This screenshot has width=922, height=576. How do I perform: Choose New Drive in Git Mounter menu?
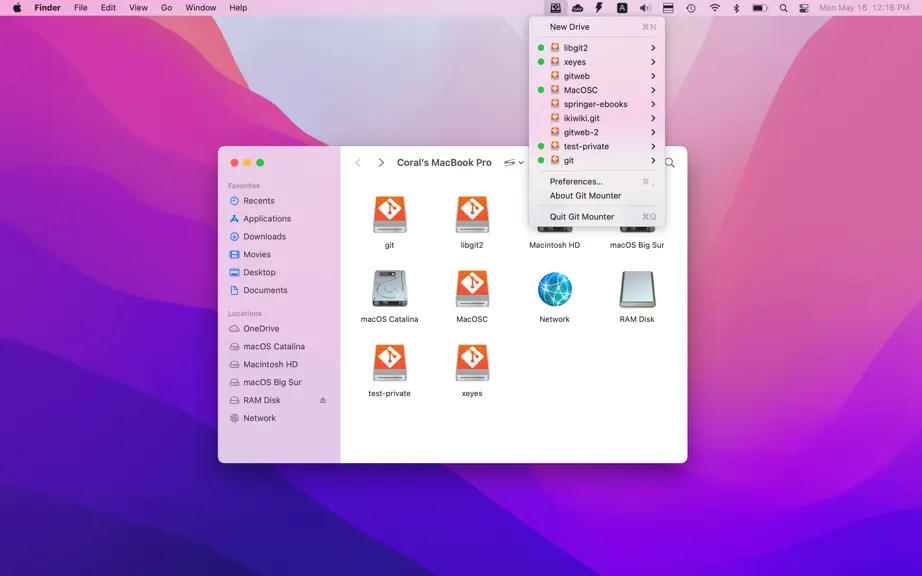pos(597,27)
